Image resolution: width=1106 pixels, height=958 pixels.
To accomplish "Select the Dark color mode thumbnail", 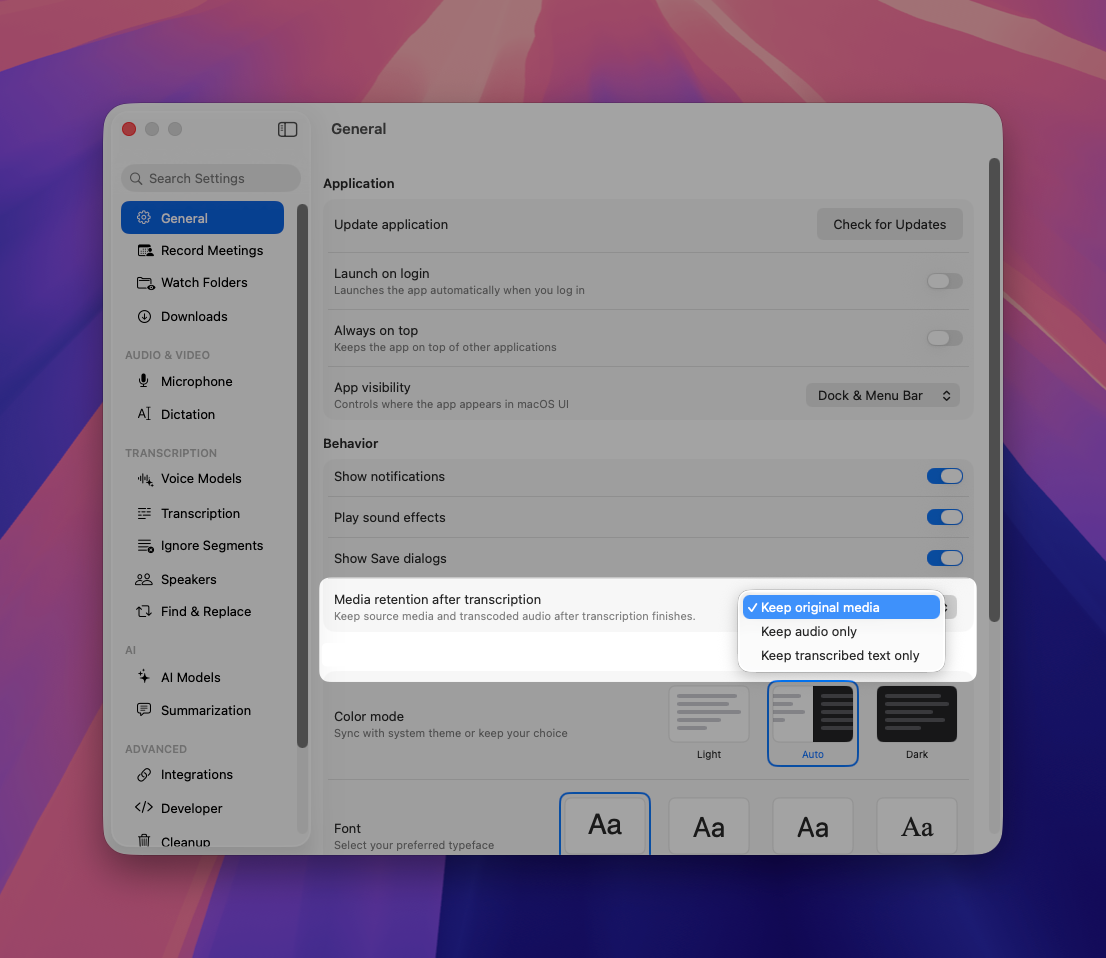I will pyautogui.click(x=916, y=714).
